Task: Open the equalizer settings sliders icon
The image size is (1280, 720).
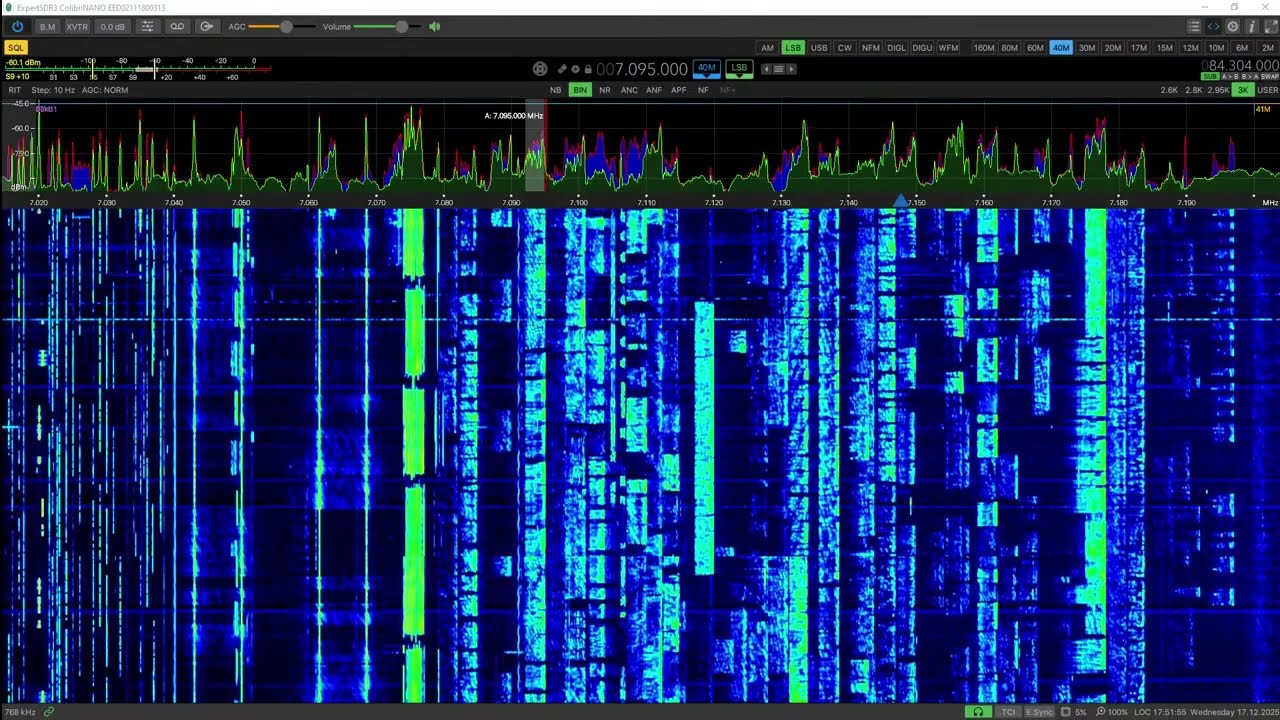Action: pyautogui.click(x=147, y=27)
